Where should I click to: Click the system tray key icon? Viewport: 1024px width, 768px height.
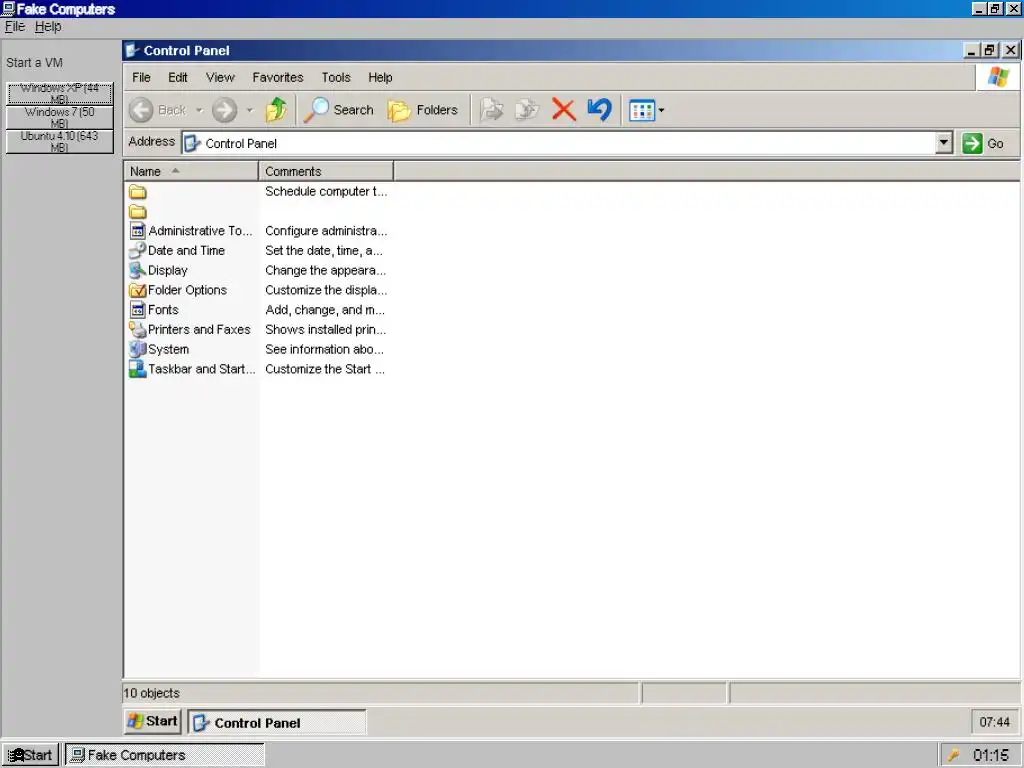pyautogui.click(x=954, y=756)
